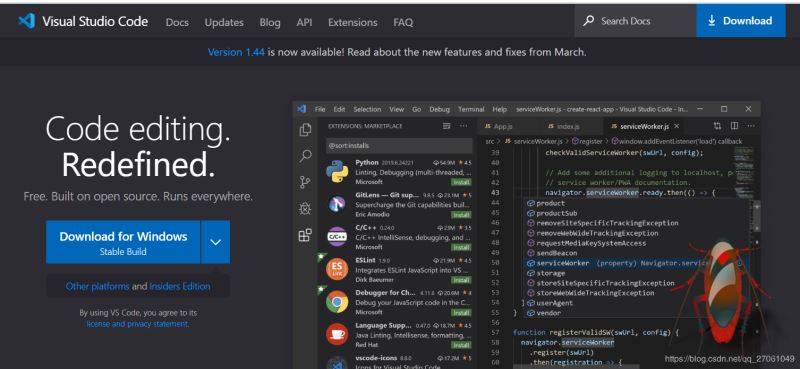Open Source Control in the activity bar

tap(305, 182)
